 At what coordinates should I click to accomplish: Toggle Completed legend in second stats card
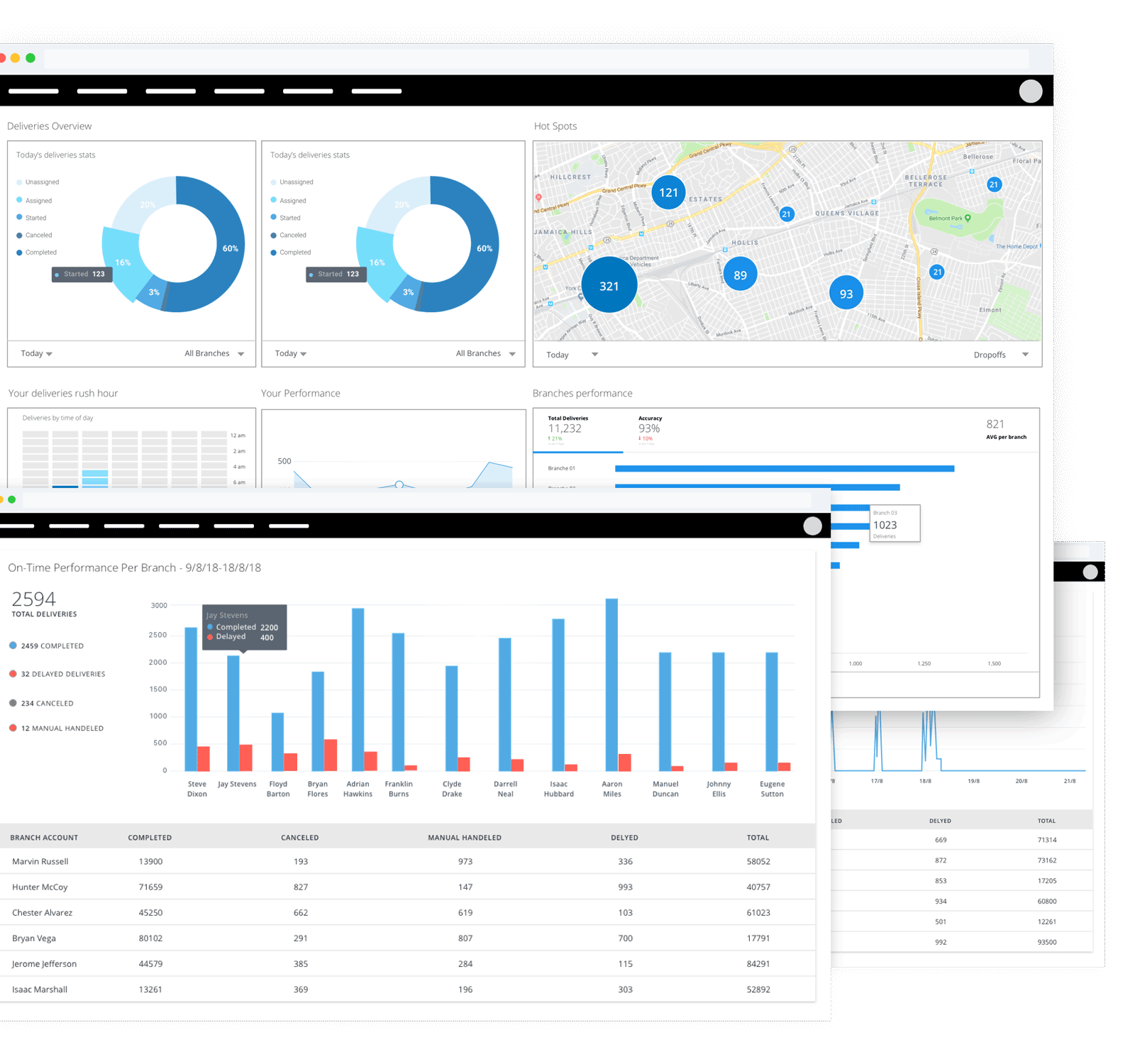click(290, 253)
